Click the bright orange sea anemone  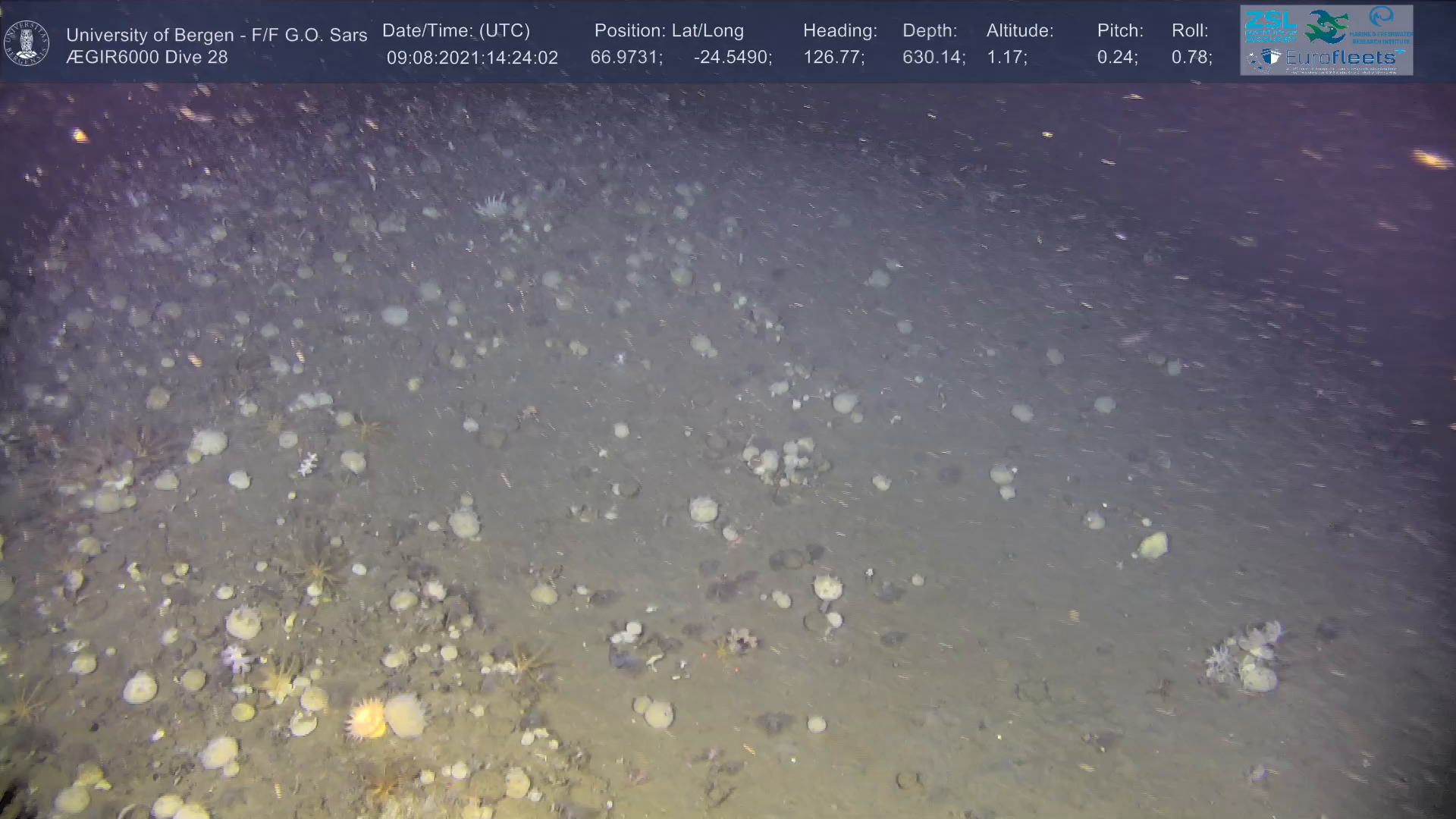[x=367, y=717]
